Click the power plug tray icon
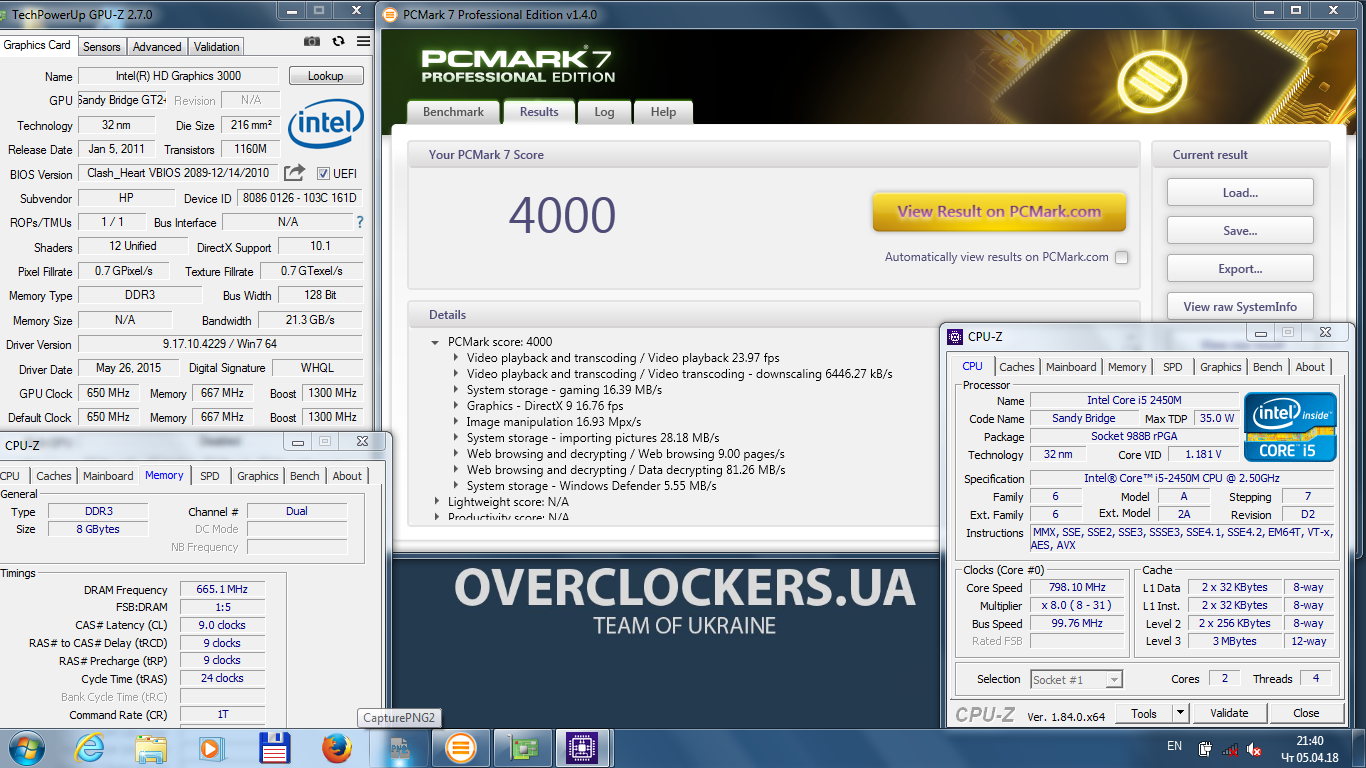Screen dimensions: 1366x768 tap(1206, 748)
